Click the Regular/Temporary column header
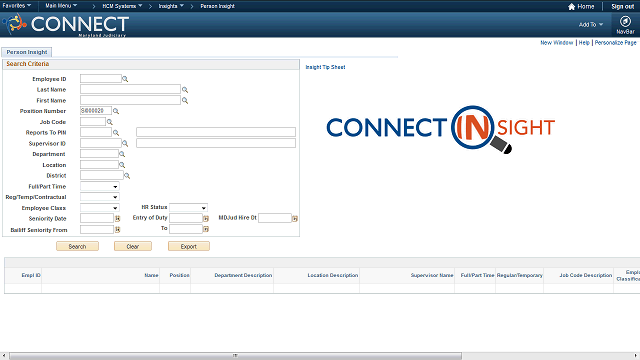The height and width of the screenshot is (360, 640). tap(520, 276)
